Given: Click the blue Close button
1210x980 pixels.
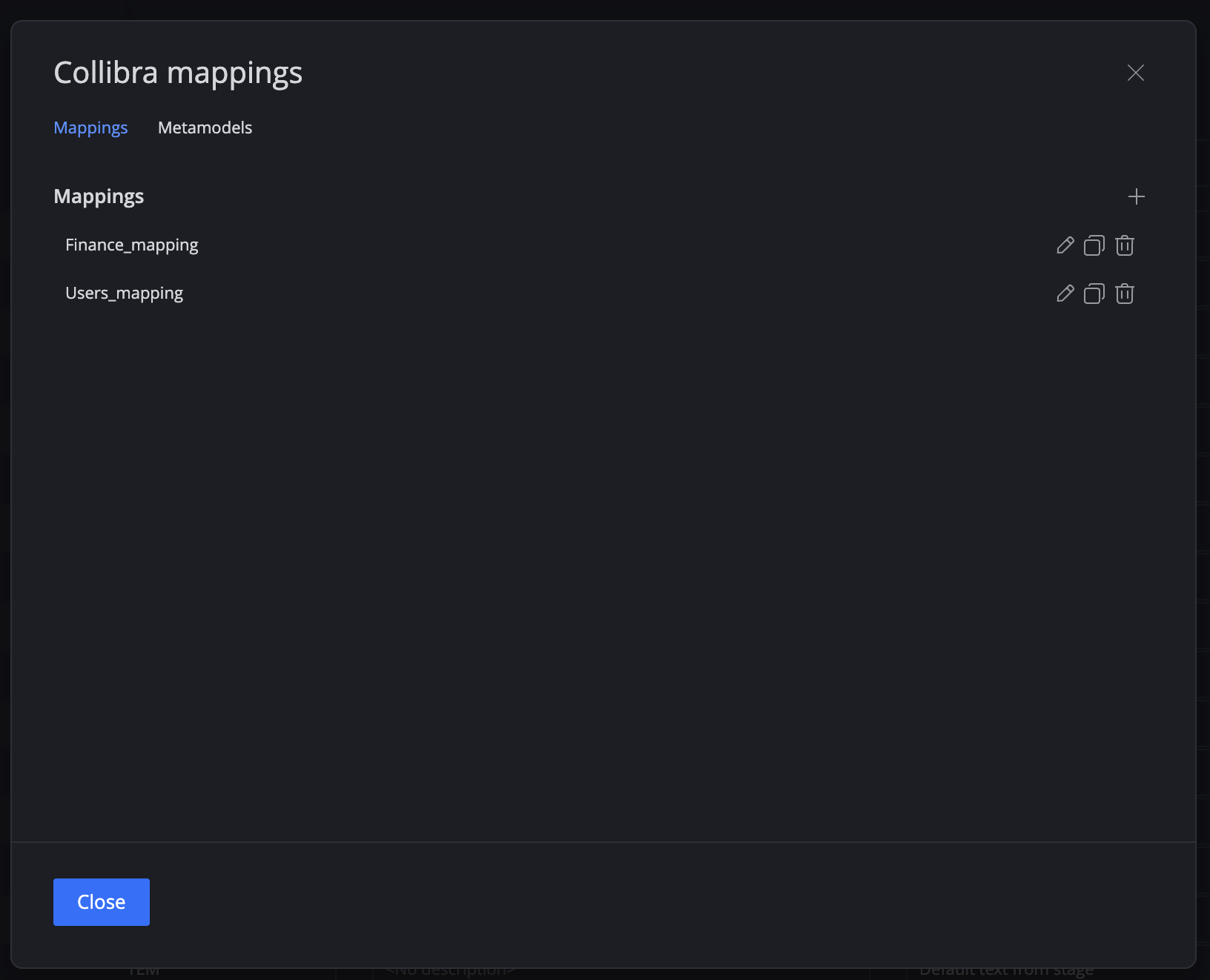Looking at the screenshot, I should pos(102,902).
